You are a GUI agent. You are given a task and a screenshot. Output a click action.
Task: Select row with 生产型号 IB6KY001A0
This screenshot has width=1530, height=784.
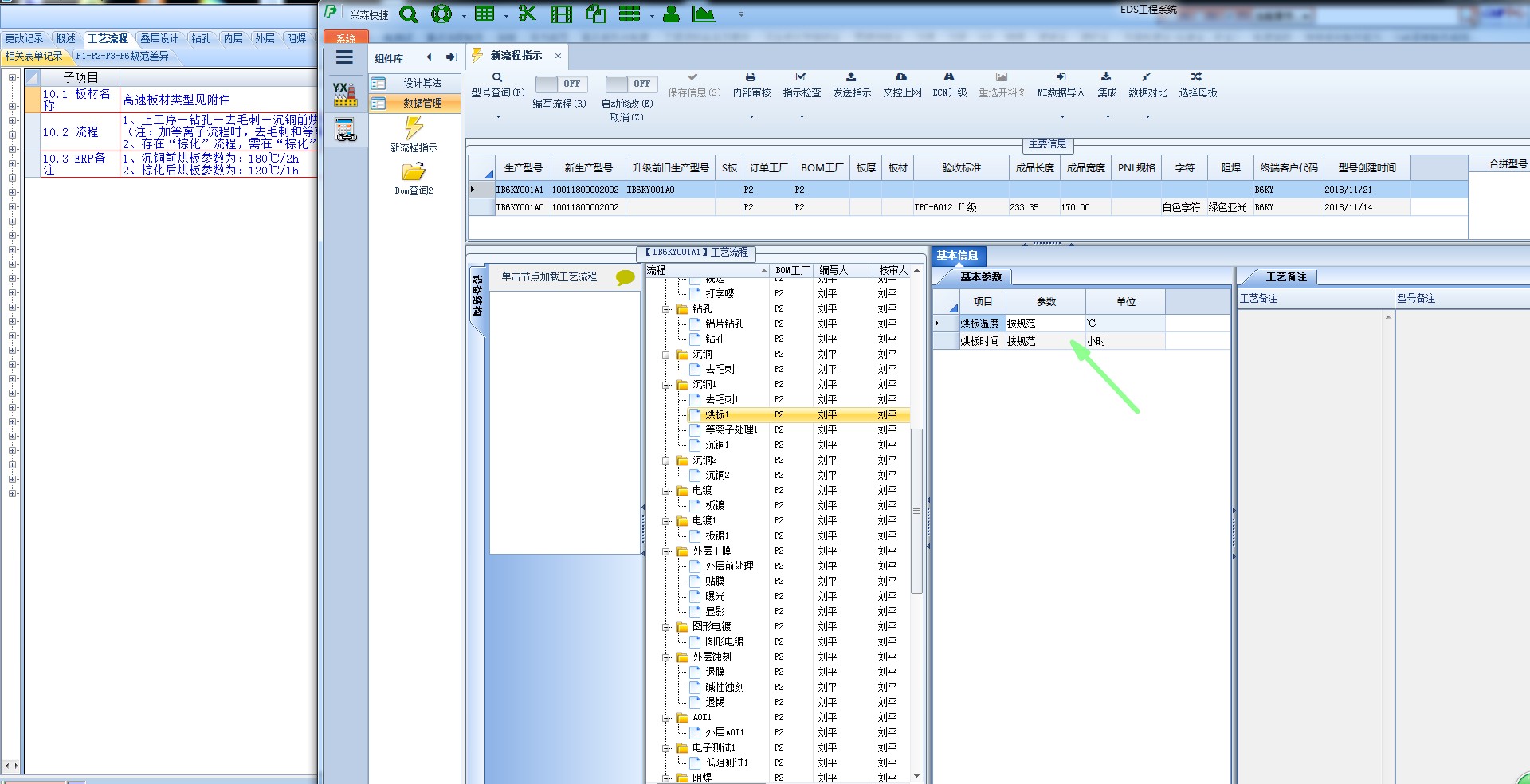[x=968, y=207]
